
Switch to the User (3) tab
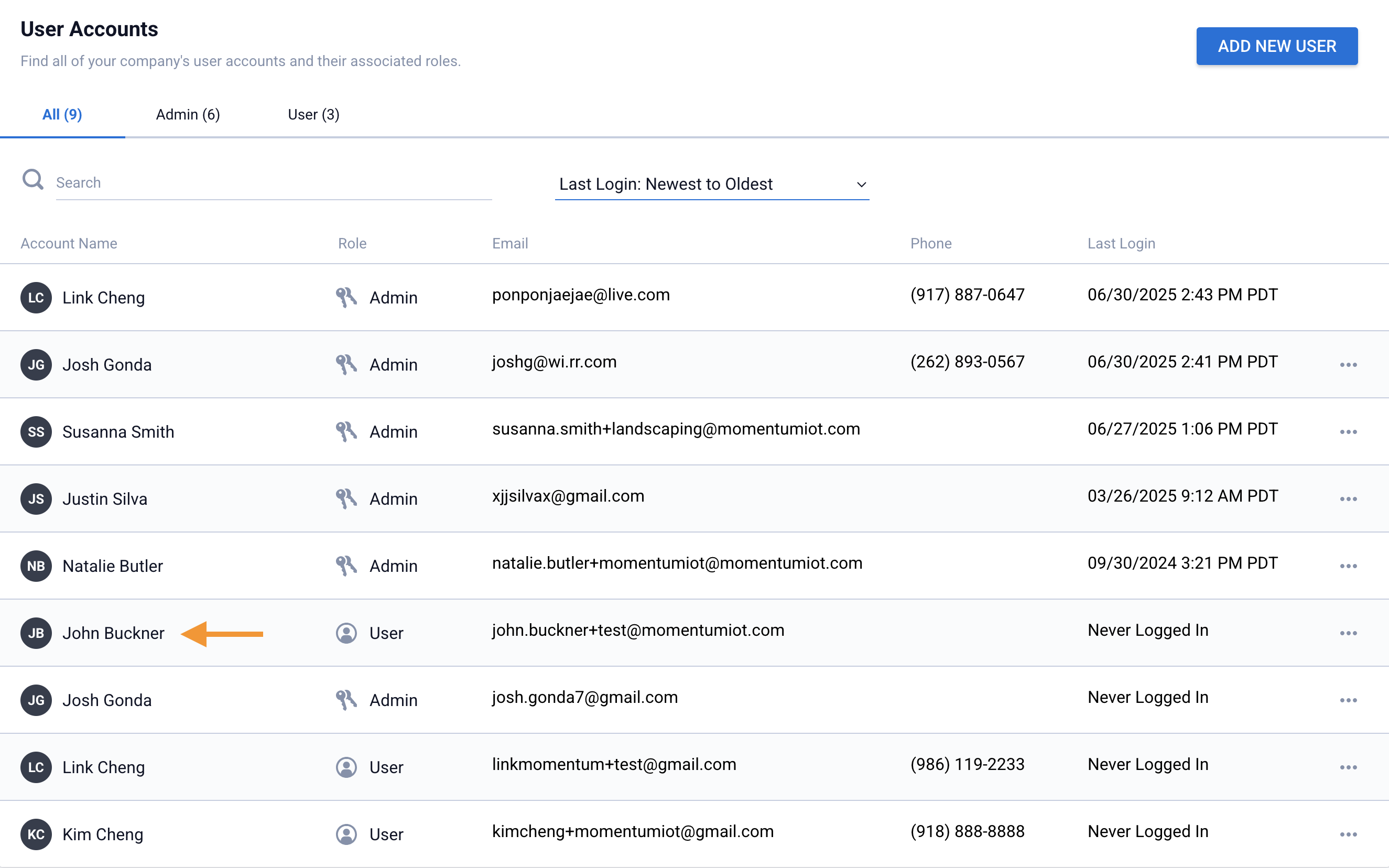coord(313,115)
